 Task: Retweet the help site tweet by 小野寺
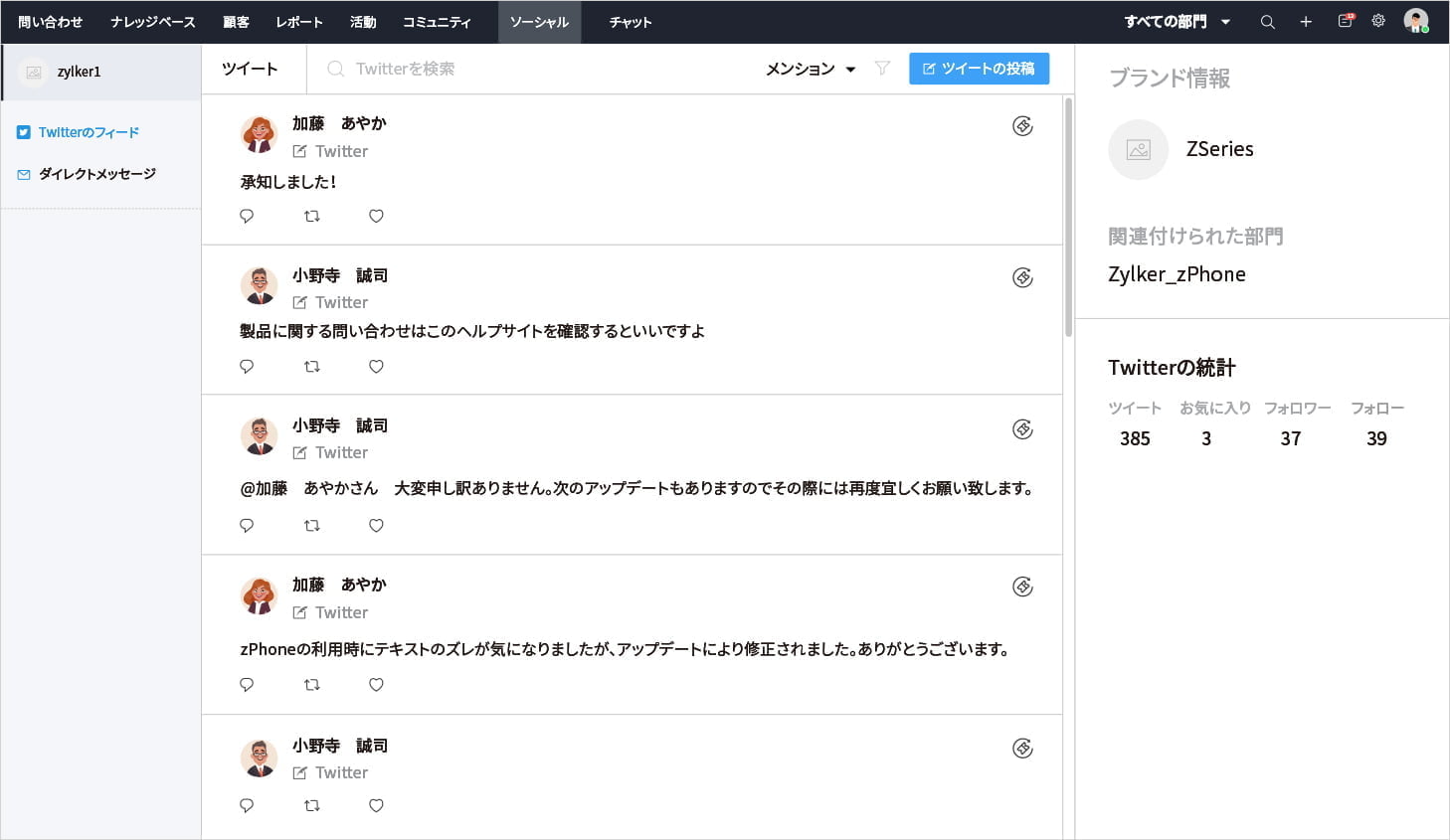pos(311,367)
